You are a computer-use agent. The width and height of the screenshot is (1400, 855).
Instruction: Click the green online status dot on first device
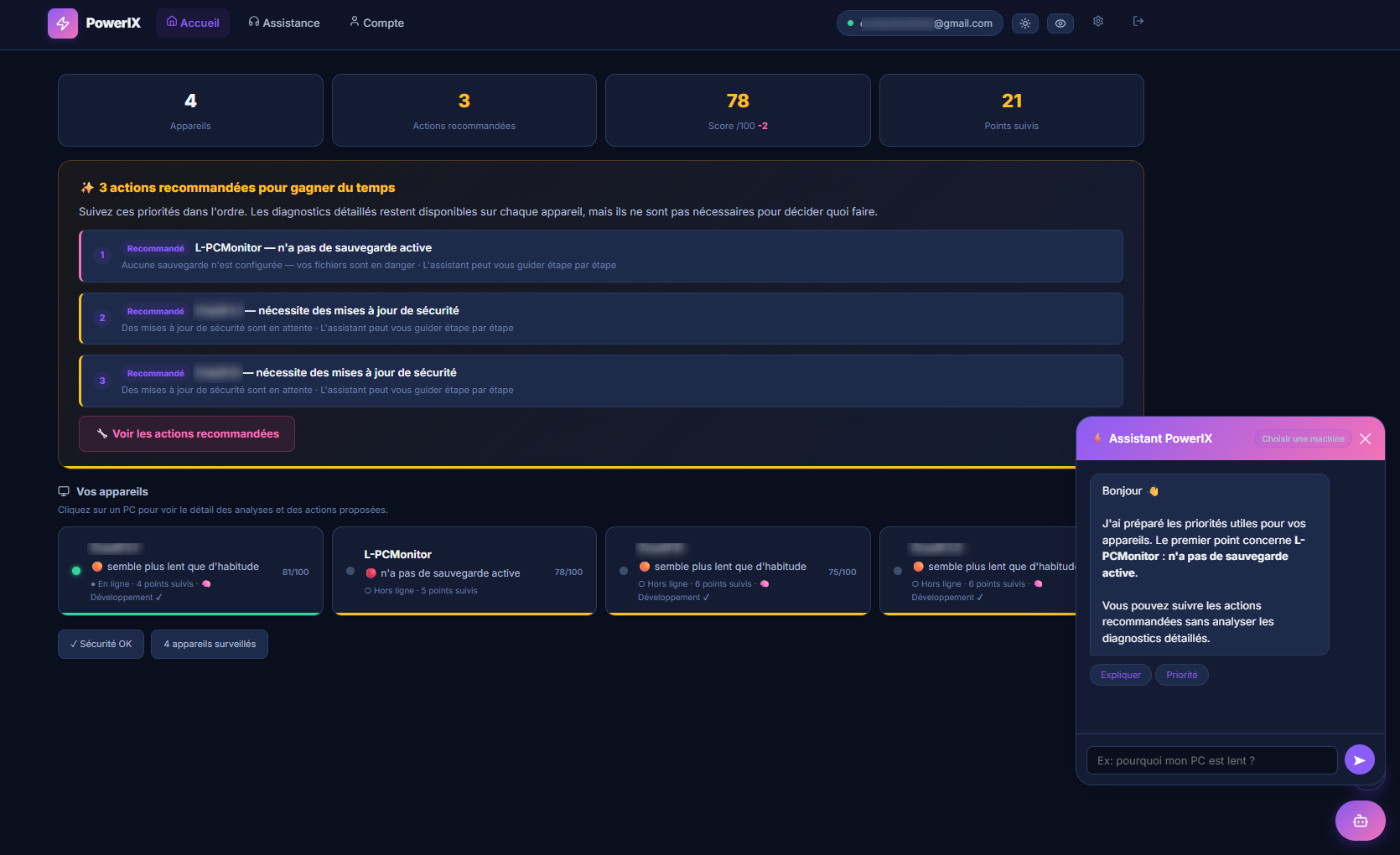[x=76, y=571]
